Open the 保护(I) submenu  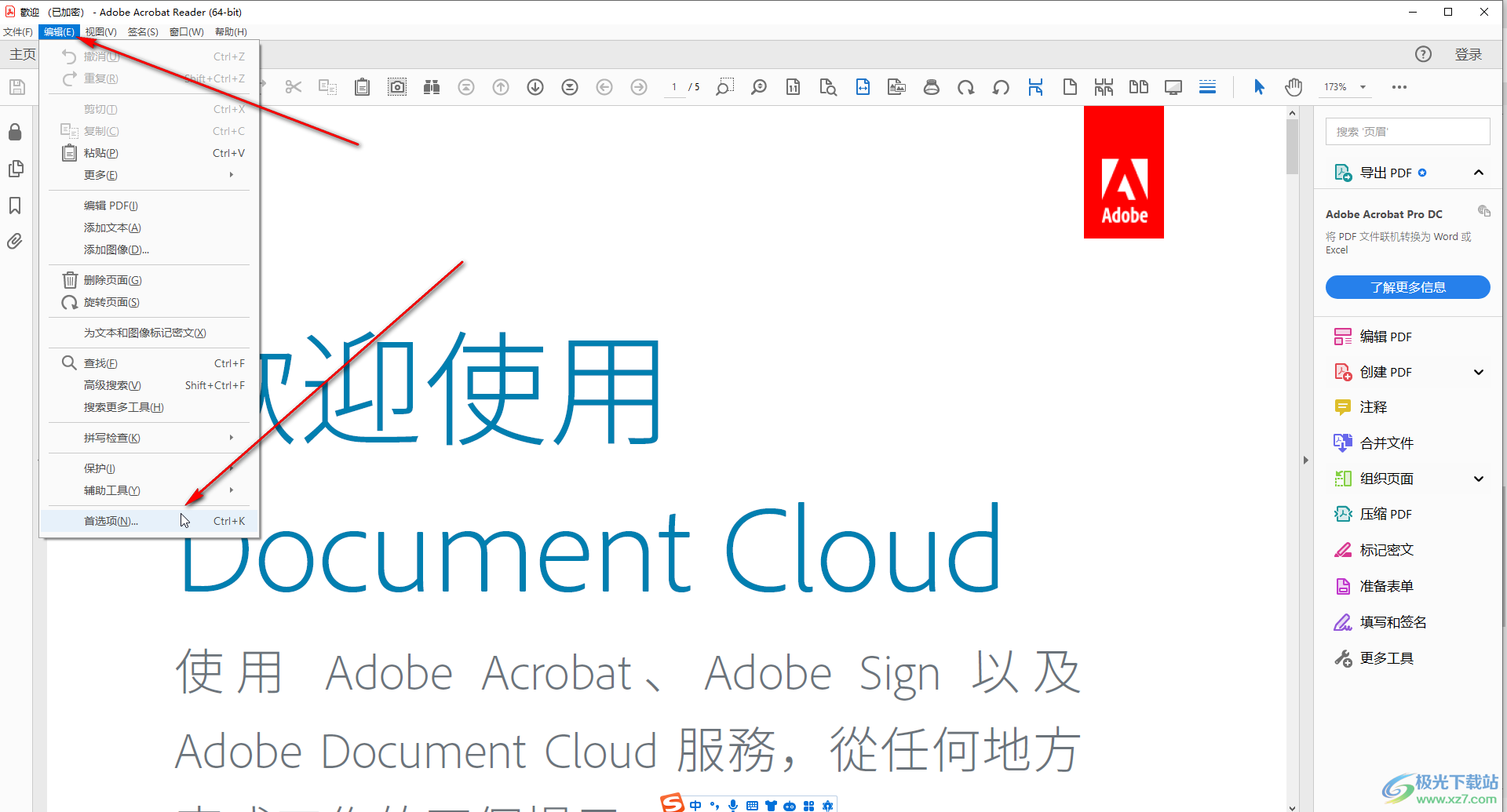148,468
